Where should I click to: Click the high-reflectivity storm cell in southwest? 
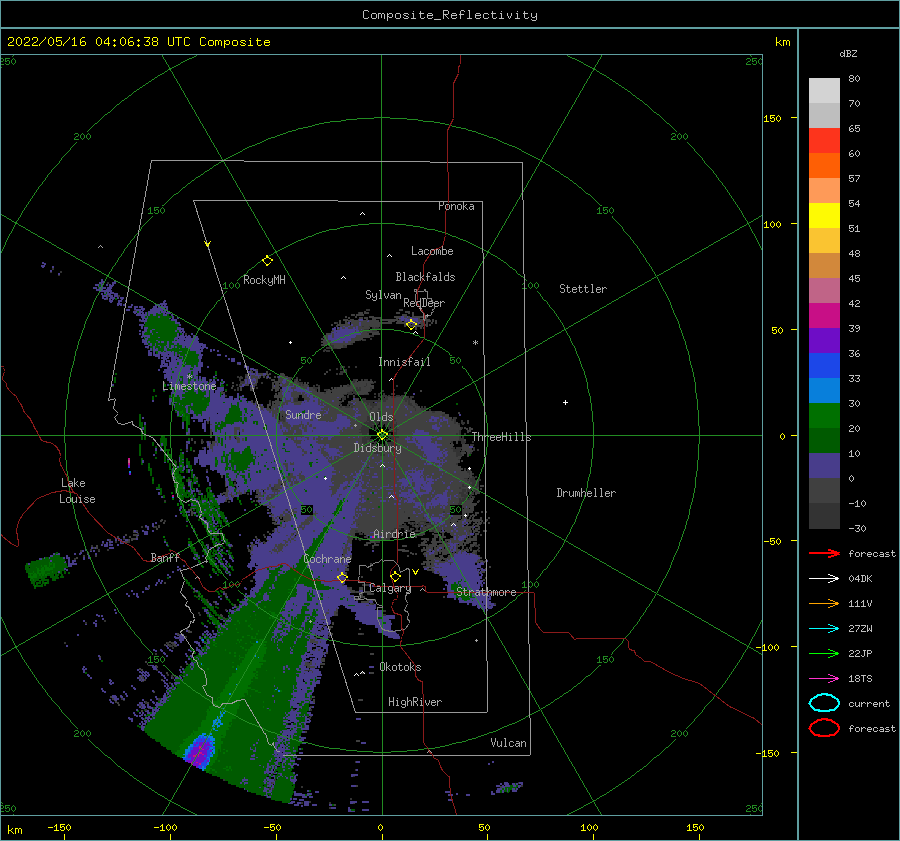coord(200,750)
